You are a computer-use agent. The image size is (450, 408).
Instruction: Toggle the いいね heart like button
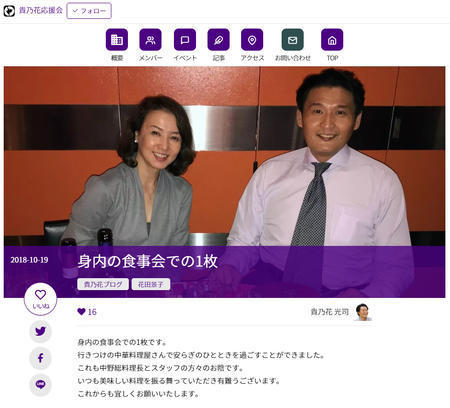coord(40,299)
